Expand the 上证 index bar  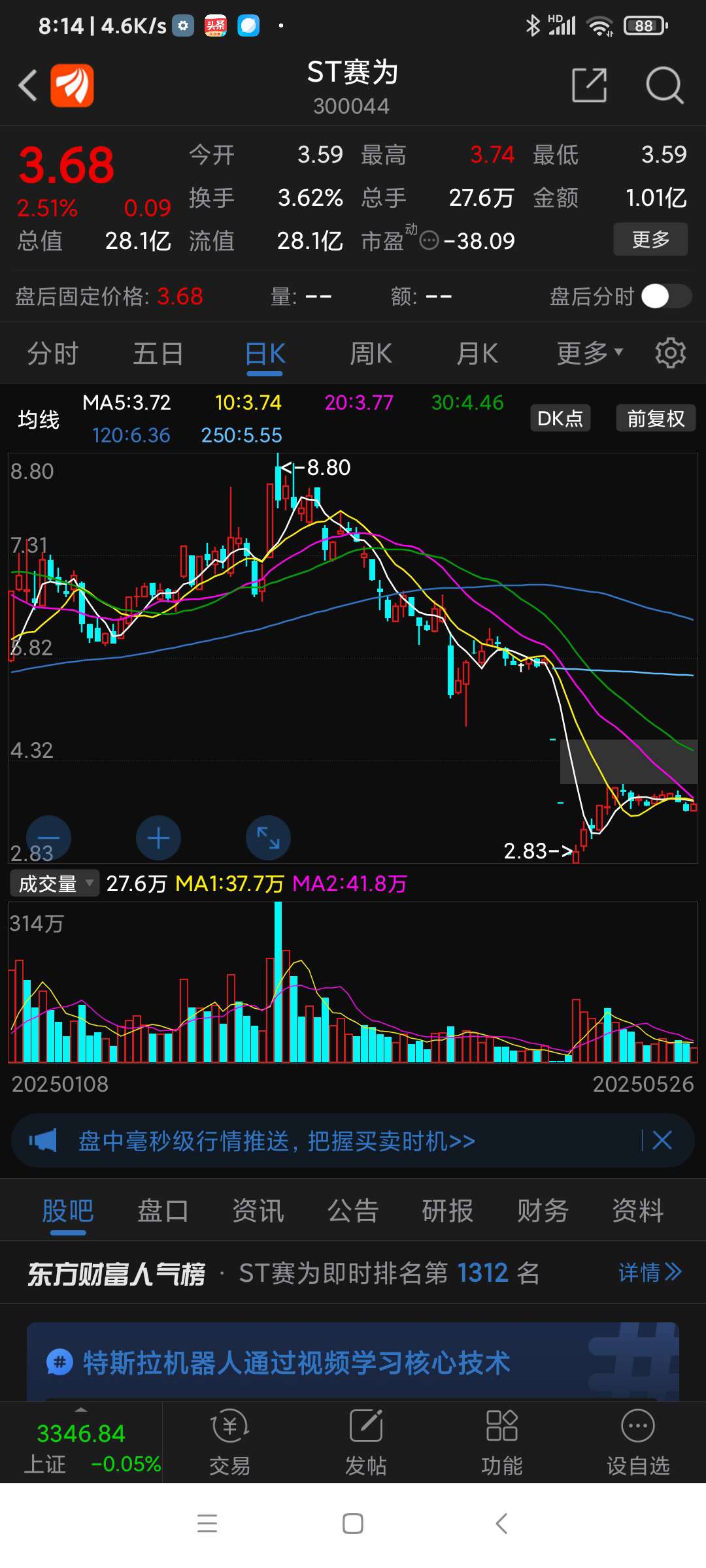[81, 1443]
